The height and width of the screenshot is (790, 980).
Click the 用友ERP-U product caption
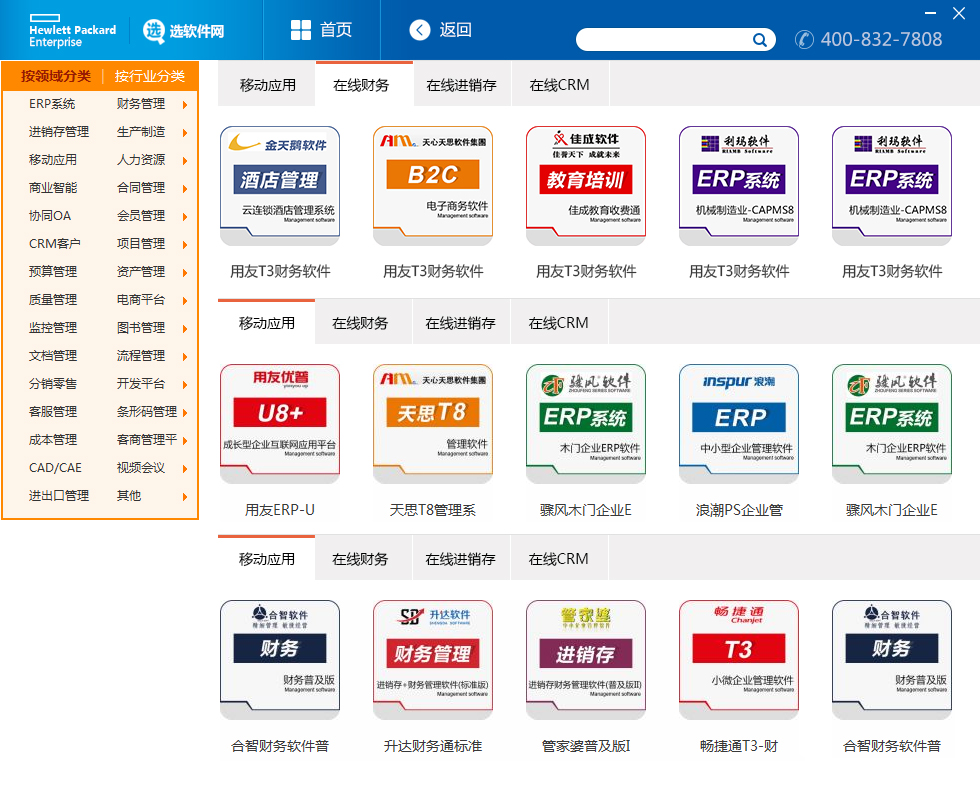[x=280, y=510]
